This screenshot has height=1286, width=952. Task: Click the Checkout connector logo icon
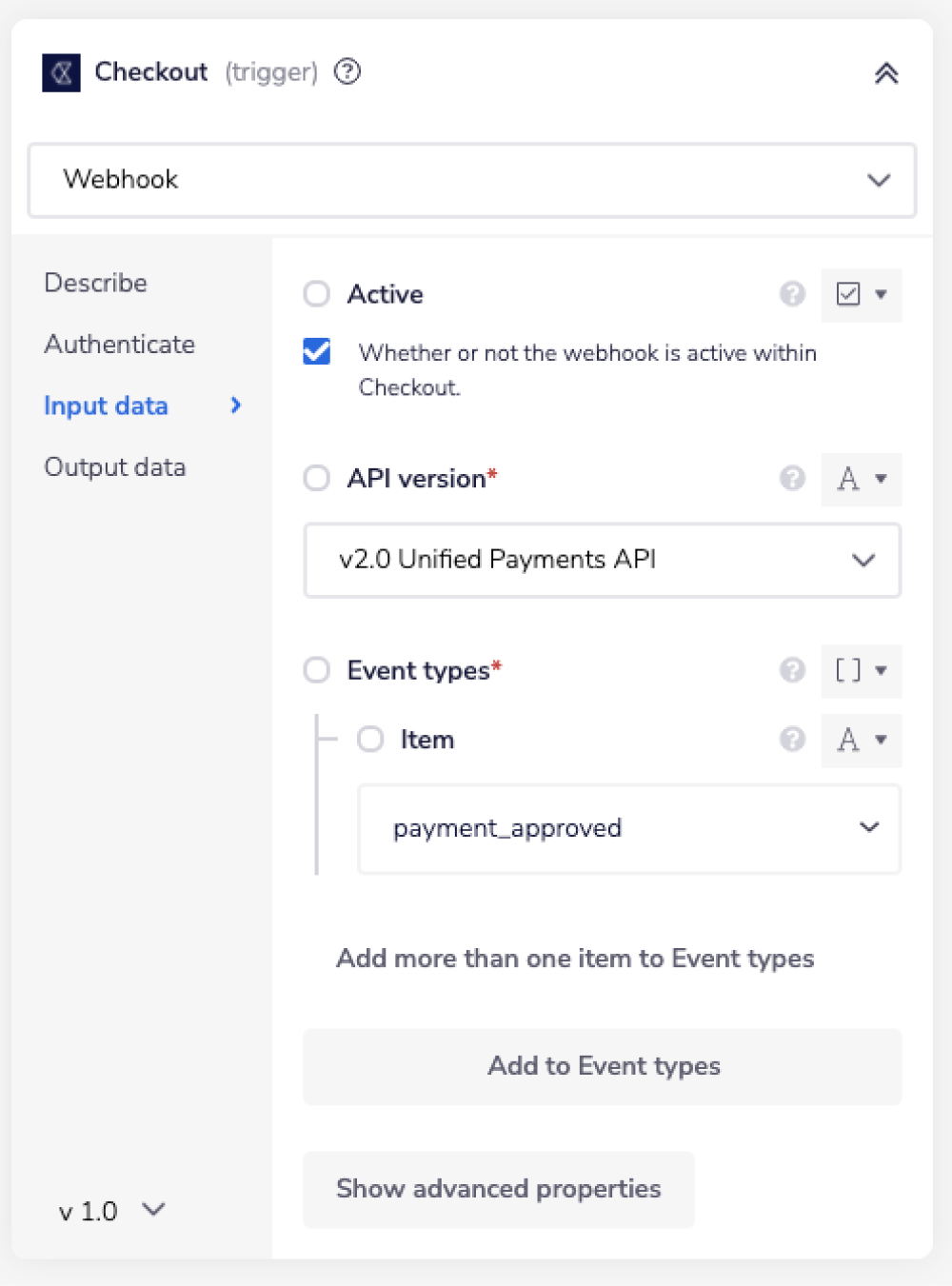[x=61, y=72]
